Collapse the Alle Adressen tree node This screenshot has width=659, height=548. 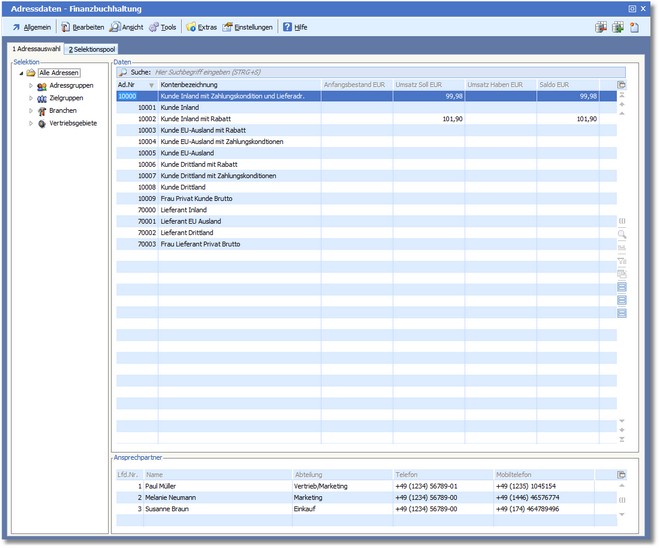click(20, 73)
